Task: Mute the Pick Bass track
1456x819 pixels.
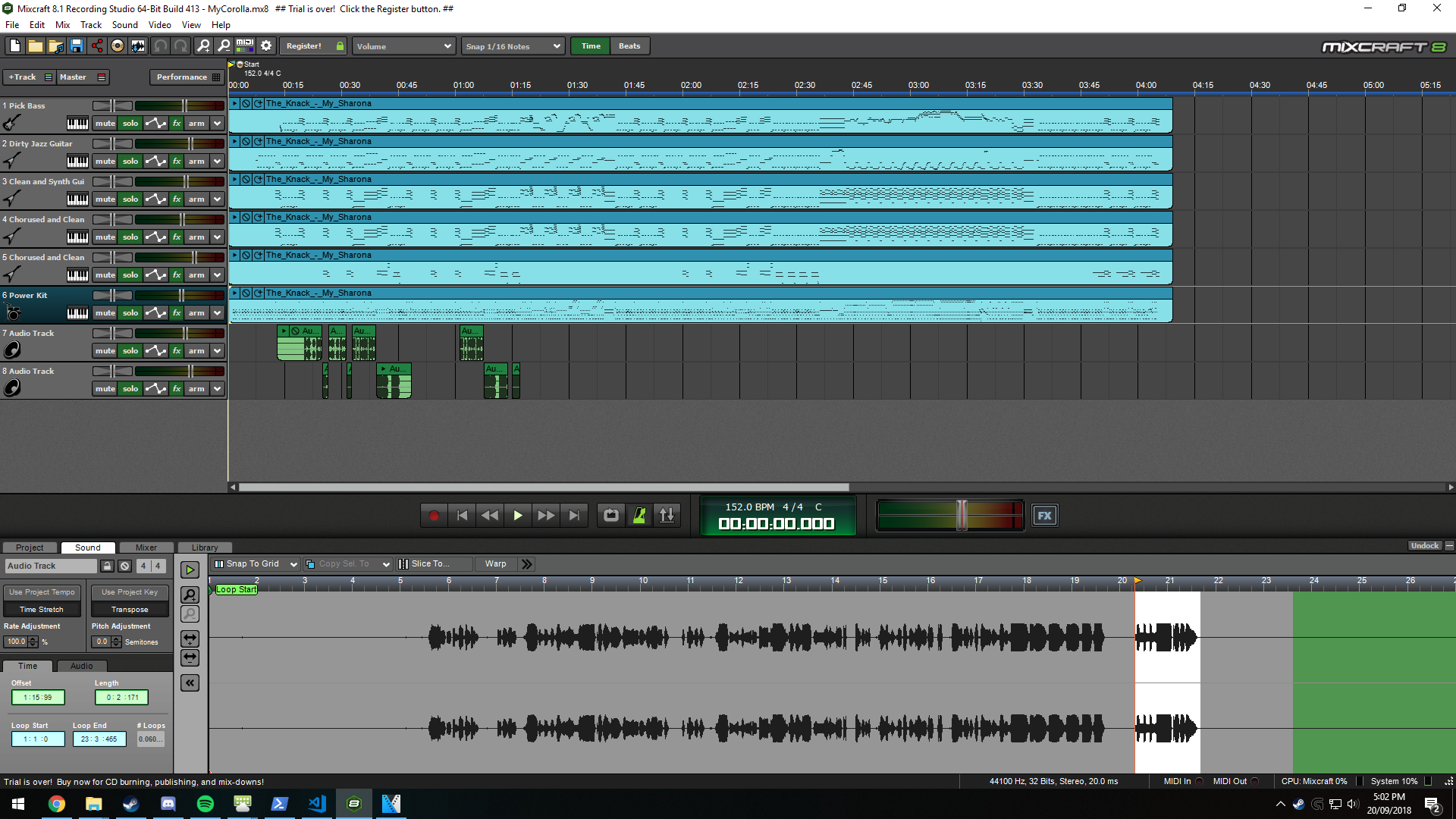Action: (105, 124)
